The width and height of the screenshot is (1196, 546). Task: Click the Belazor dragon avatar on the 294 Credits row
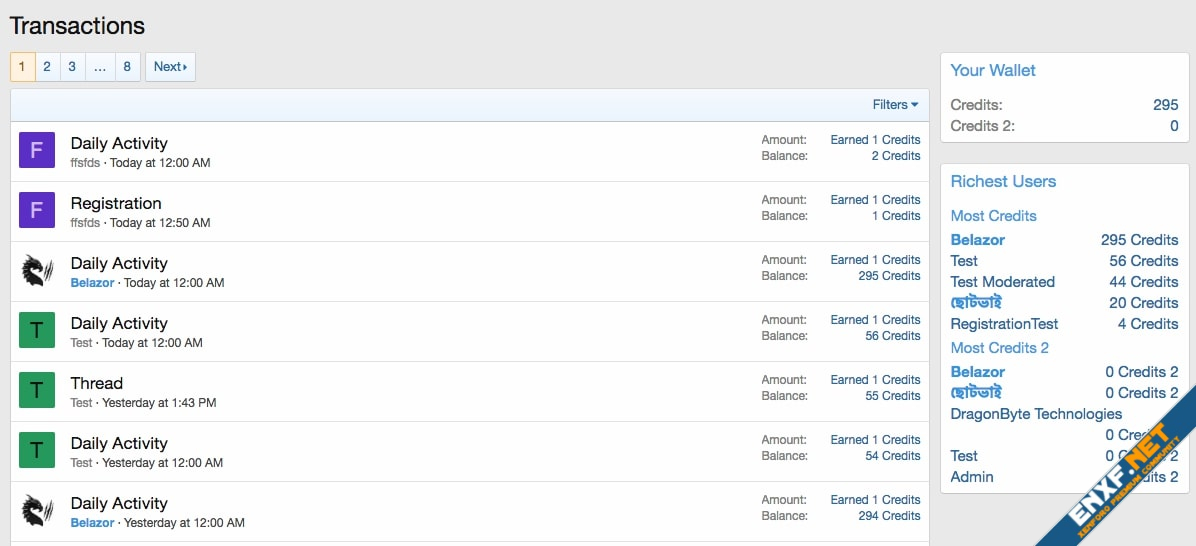[37, 510]
